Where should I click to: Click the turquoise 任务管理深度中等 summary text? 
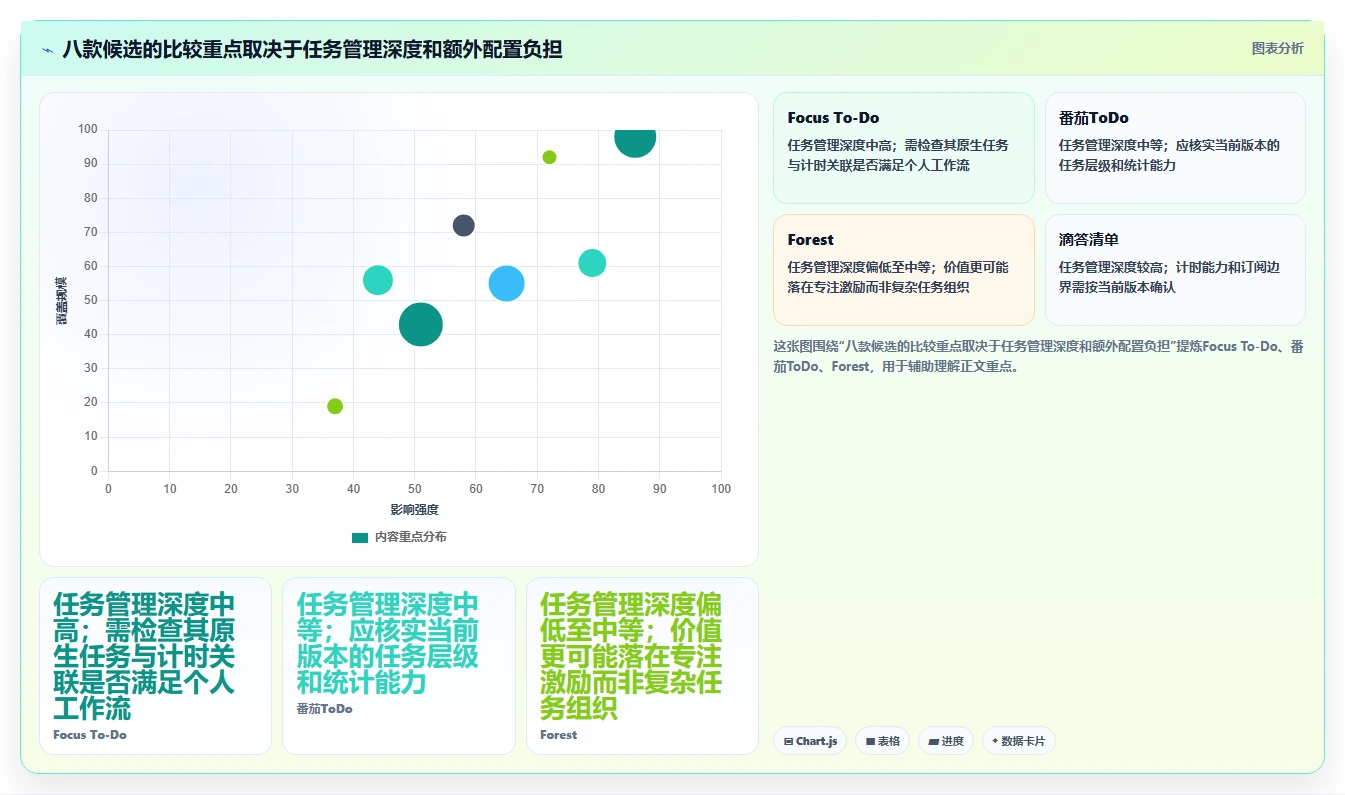[x=388, y=643]
